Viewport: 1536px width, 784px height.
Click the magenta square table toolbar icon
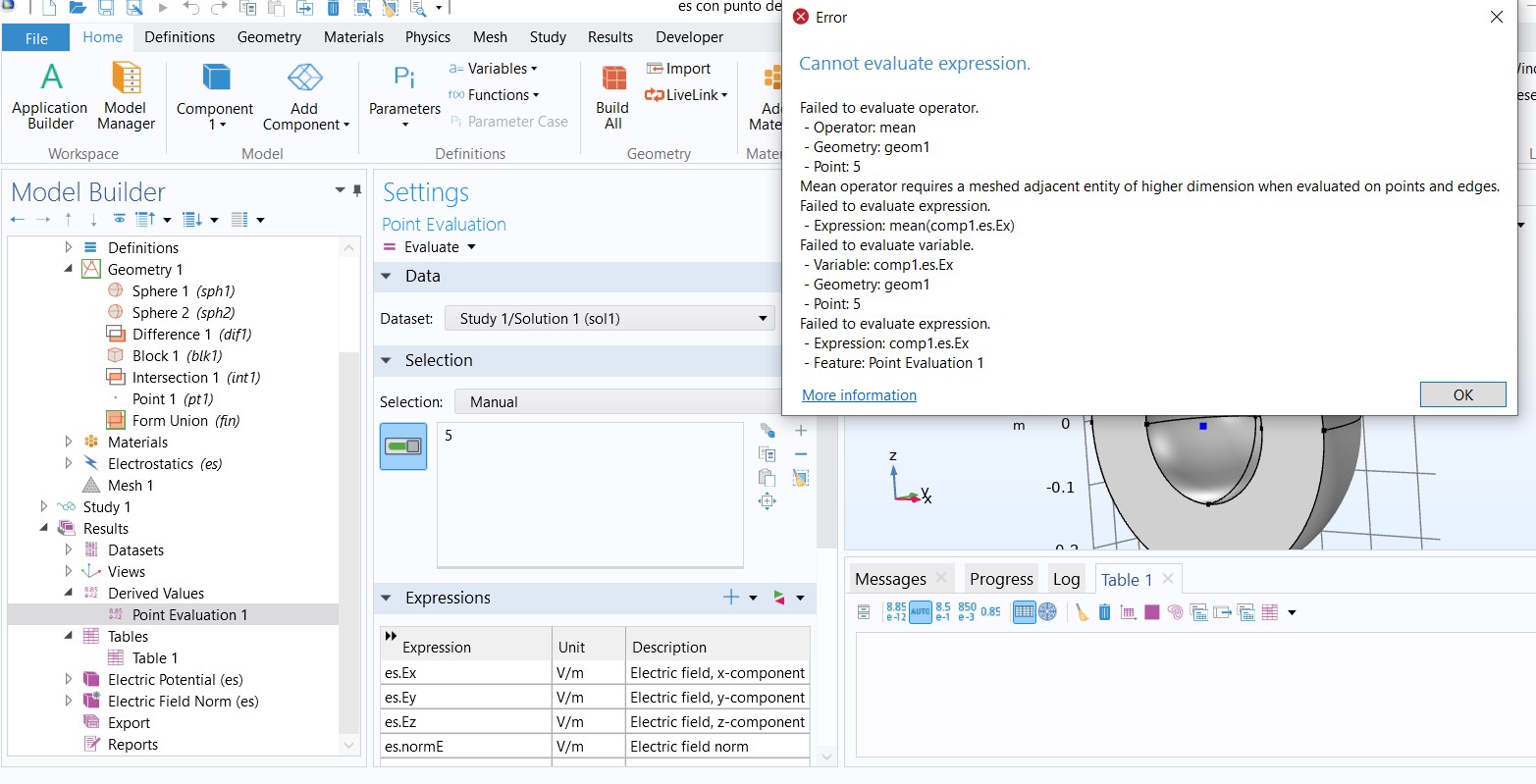pyautogui.click(x=1152, y=612)
